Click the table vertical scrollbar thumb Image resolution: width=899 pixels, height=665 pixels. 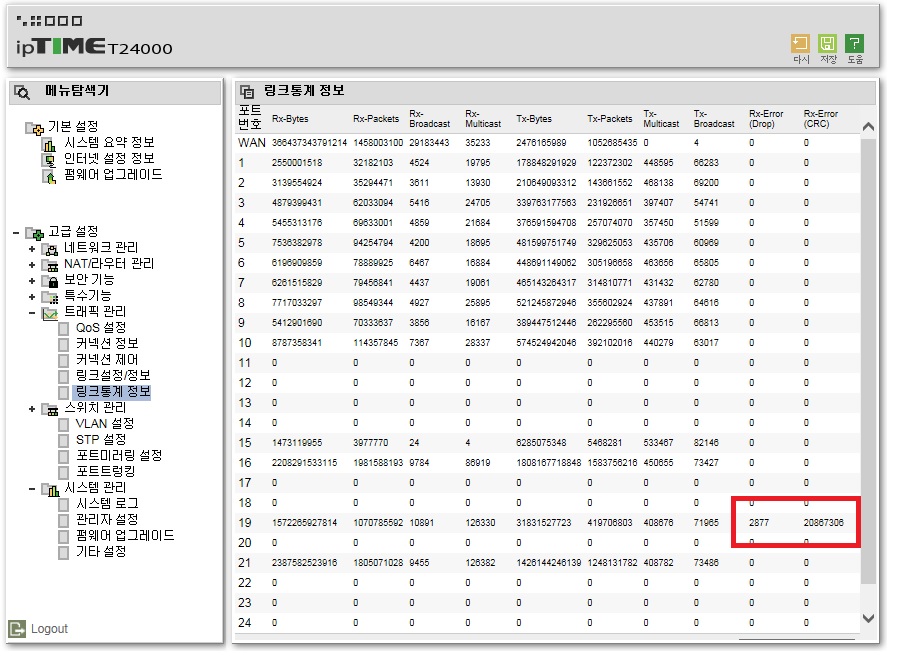[868, 361]
